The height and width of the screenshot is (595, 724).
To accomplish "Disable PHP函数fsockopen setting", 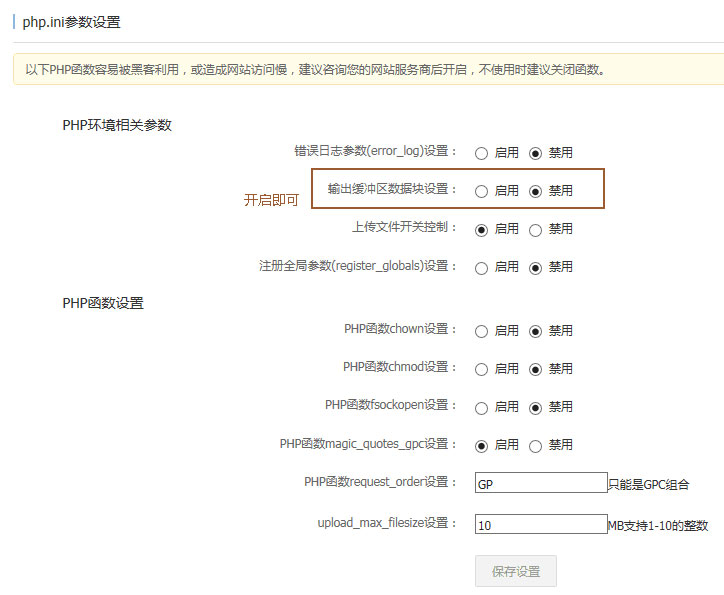I will tap(535, 407).
